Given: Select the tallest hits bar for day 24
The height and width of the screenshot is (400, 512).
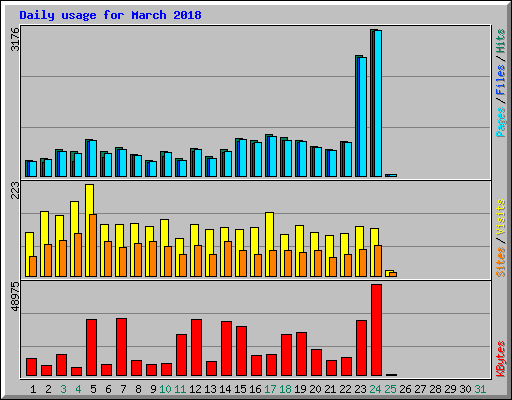Looking at the screenshot, I should [372, 103].
